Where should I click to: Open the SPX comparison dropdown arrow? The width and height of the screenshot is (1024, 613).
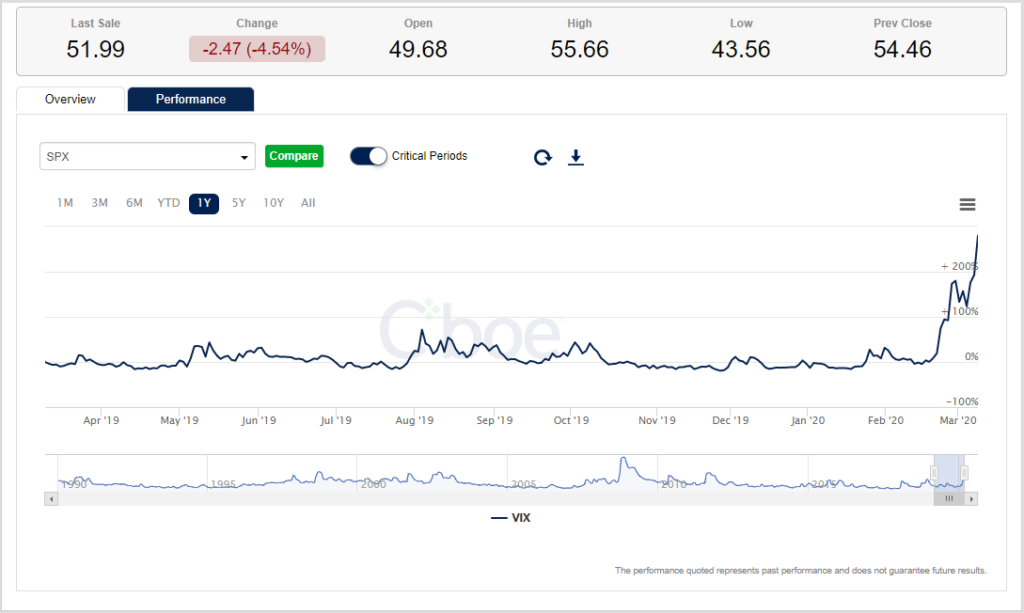244,157
